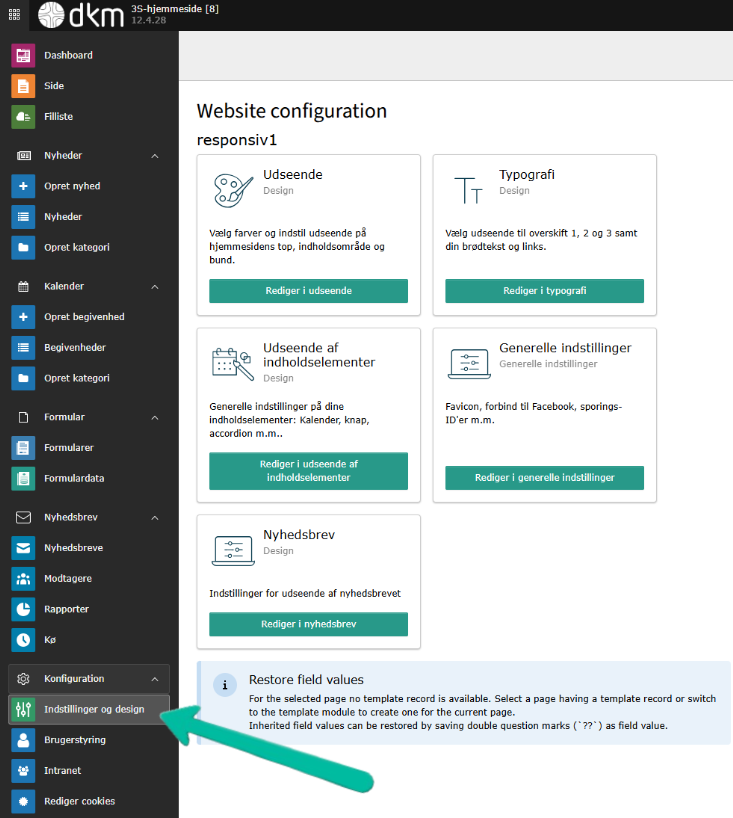The height and width of the screenshot is (818, 733).
Task: Select Indstillinger og design menu item
Action: (x=93, y=710)
